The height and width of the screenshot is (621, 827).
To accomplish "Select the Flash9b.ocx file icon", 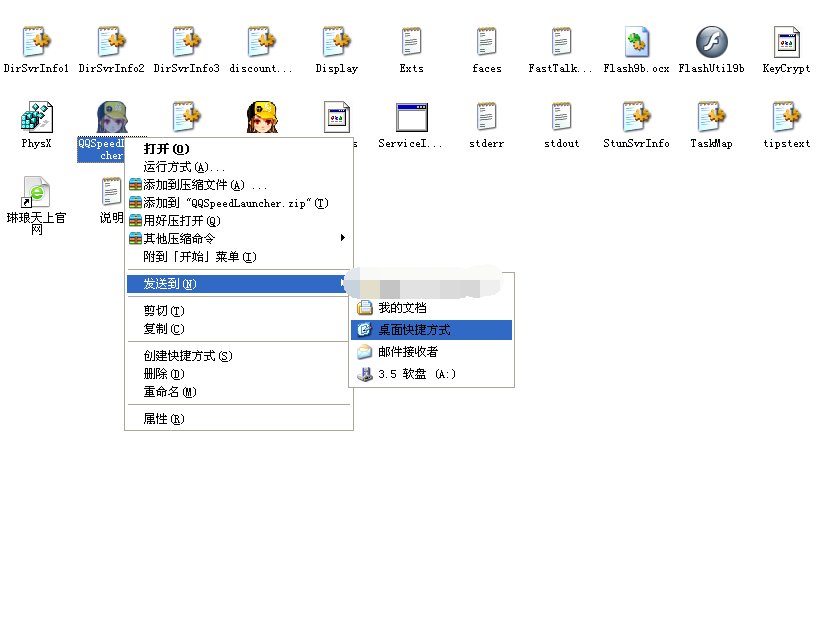I will [x=636, y=43].
